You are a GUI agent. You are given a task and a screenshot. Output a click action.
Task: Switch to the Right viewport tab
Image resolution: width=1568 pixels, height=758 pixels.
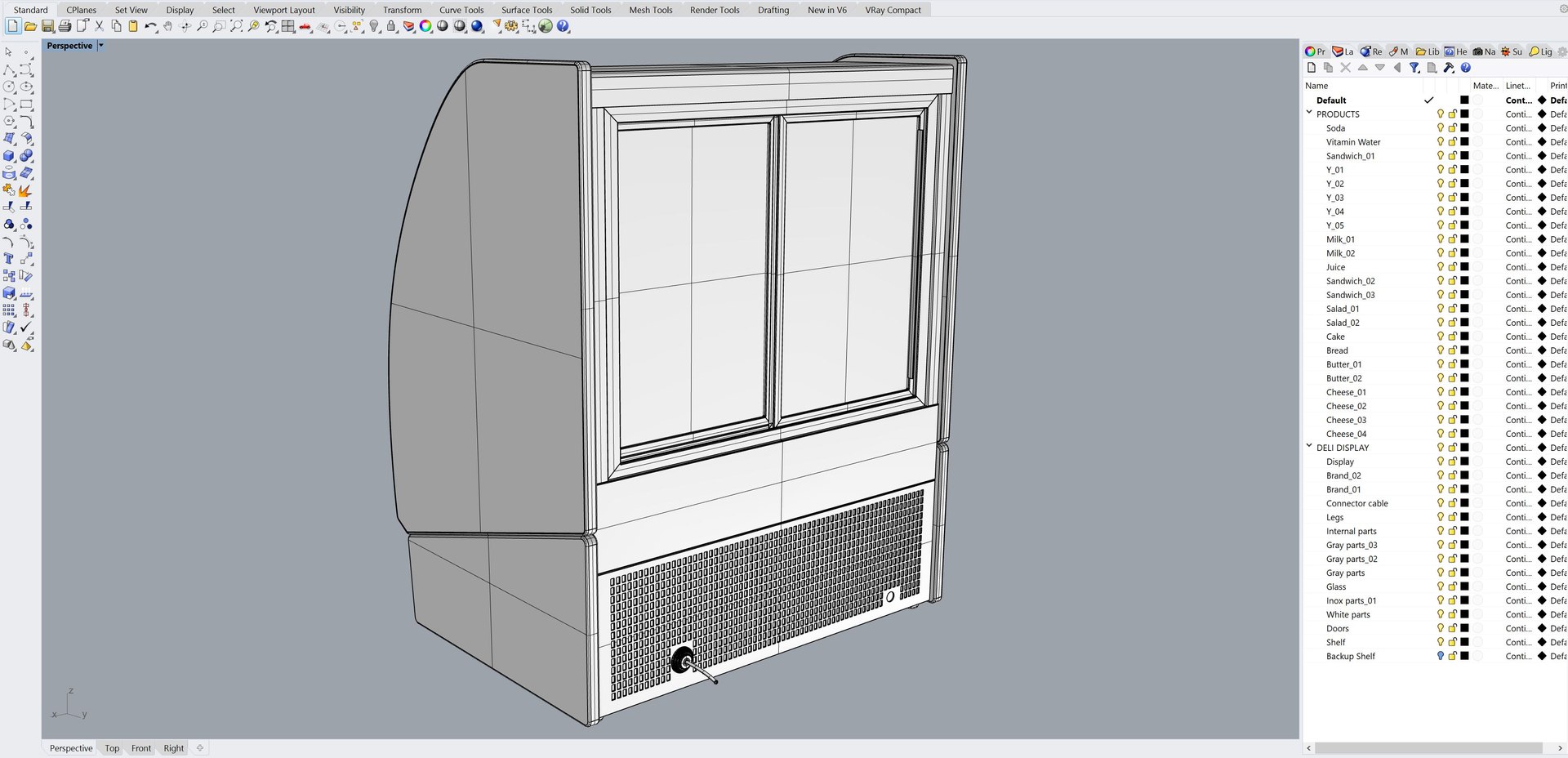point(174,748)
